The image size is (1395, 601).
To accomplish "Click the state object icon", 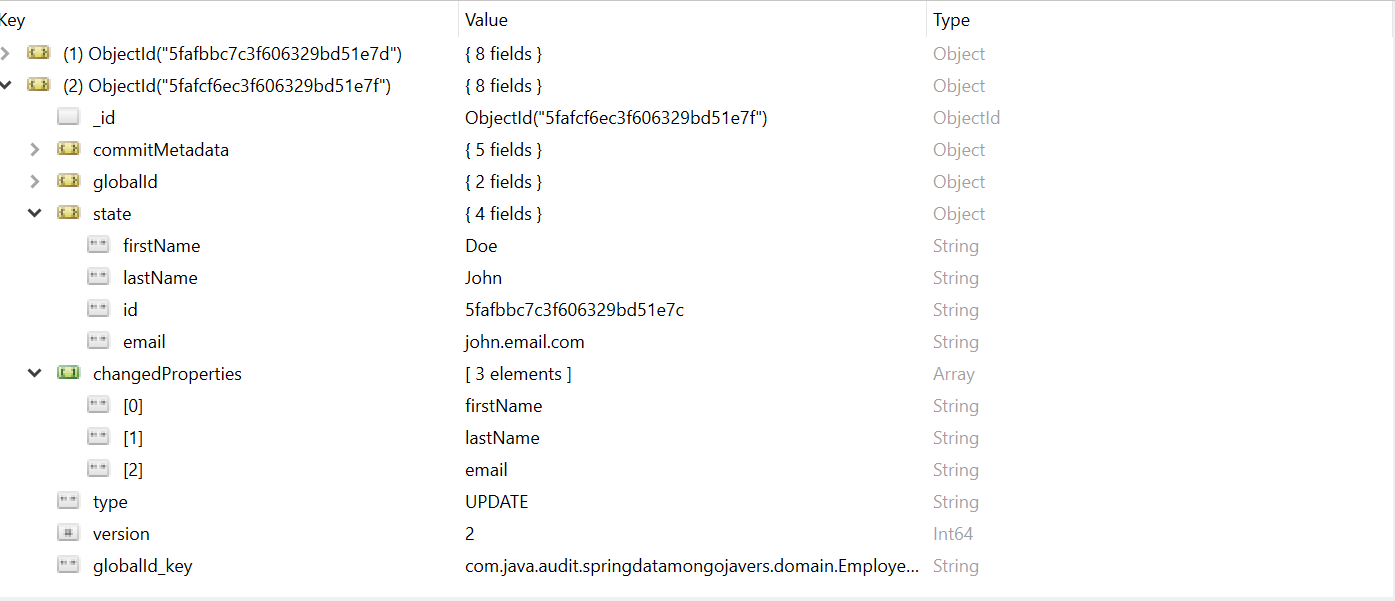I will tap(68, 214).
